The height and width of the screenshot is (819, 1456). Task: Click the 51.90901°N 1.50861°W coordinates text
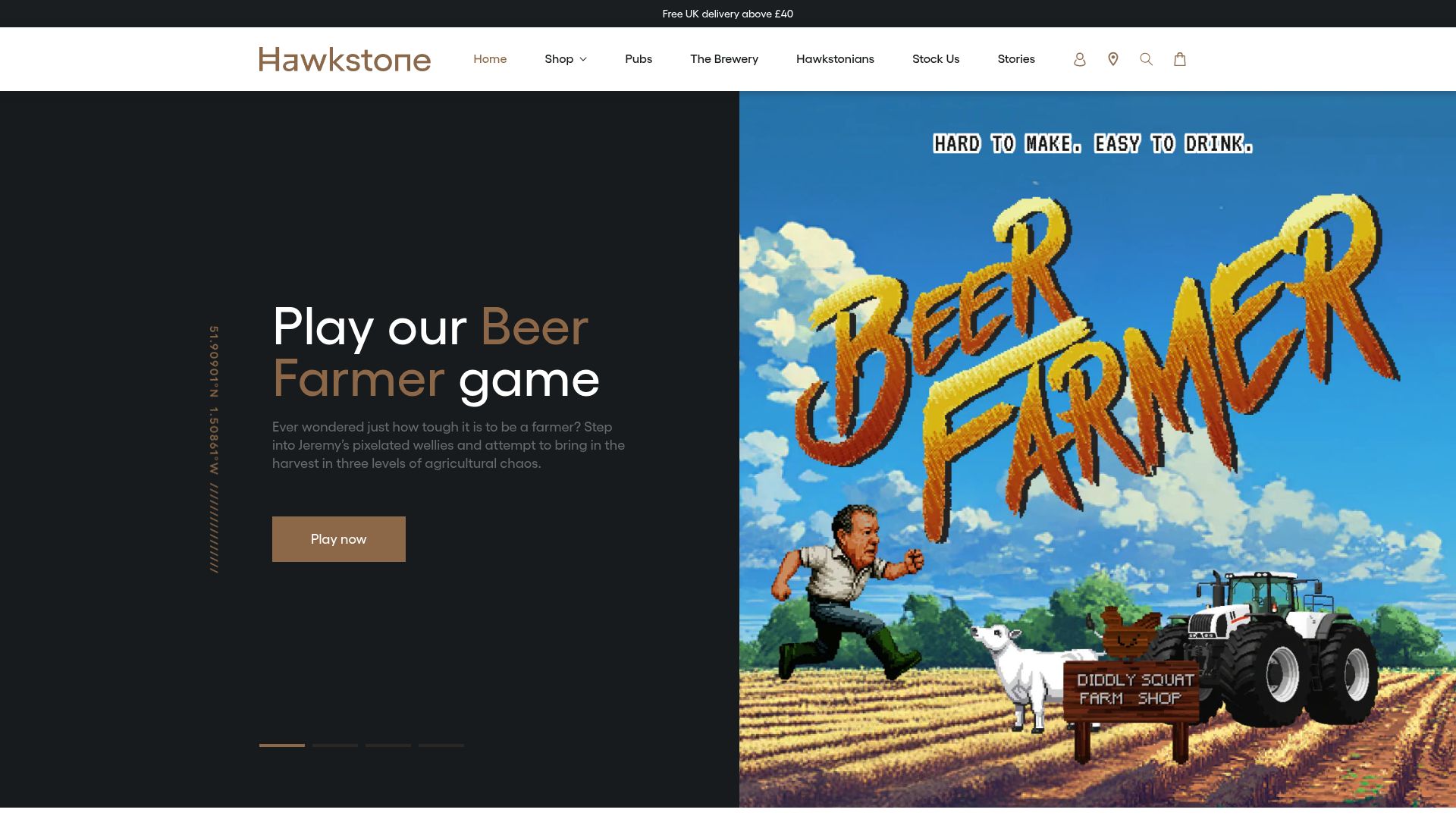215,449
